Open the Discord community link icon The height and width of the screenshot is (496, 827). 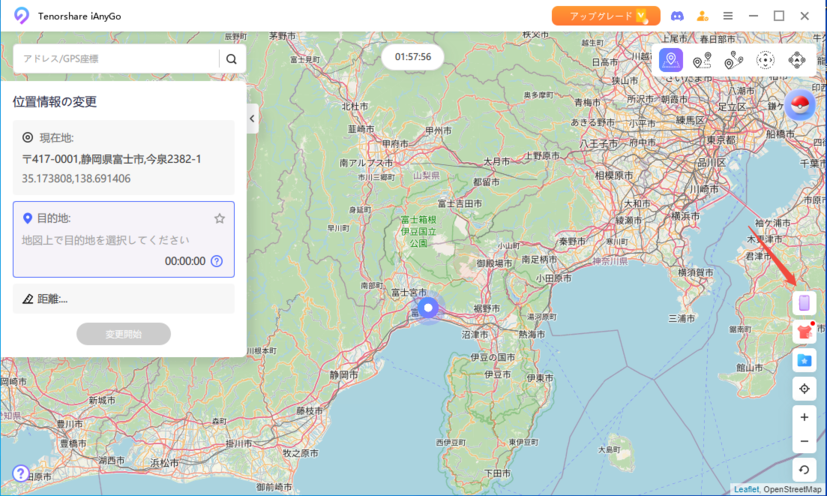(677, 16)
